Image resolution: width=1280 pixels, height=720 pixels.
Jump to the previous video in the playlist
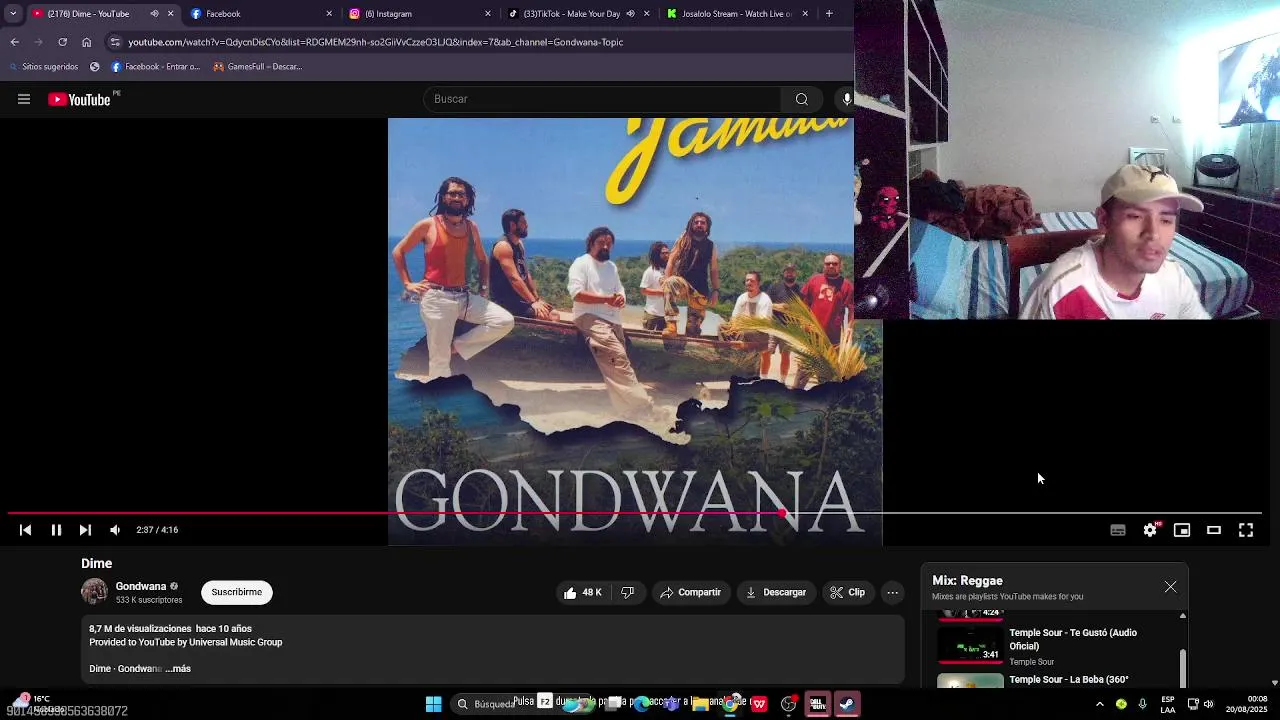click(x=26, y=530)
